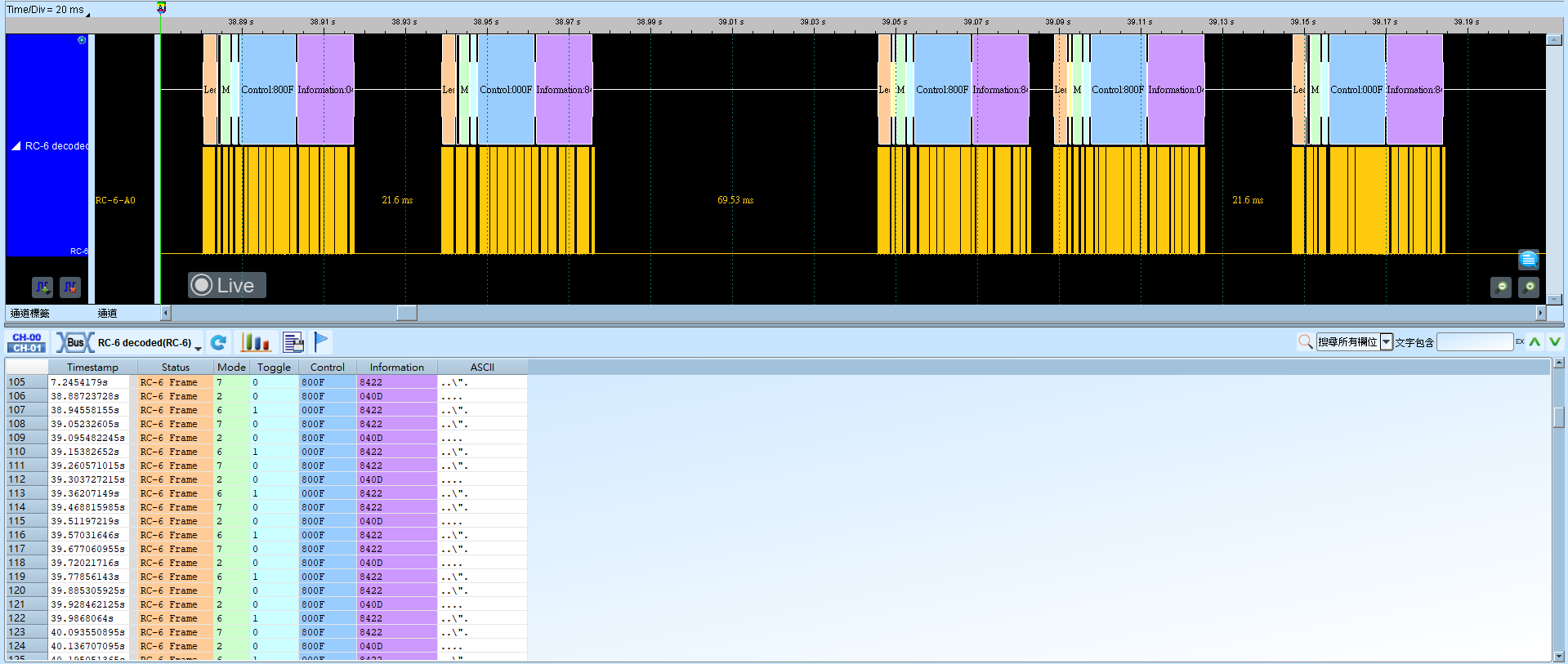Click the Timestamp column header

coord(92,368)
